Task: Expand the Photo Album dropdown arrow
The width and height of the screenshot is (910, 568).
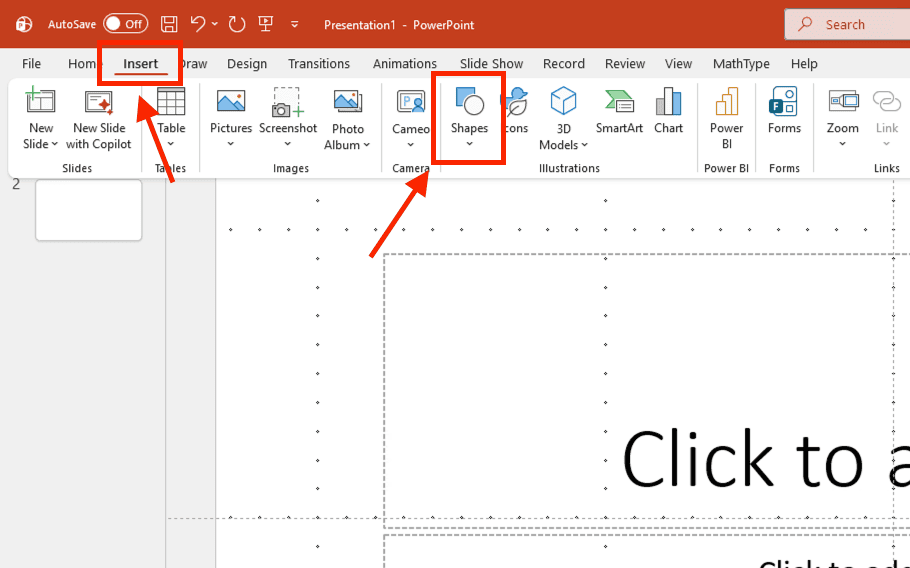Action: point(367,145)
